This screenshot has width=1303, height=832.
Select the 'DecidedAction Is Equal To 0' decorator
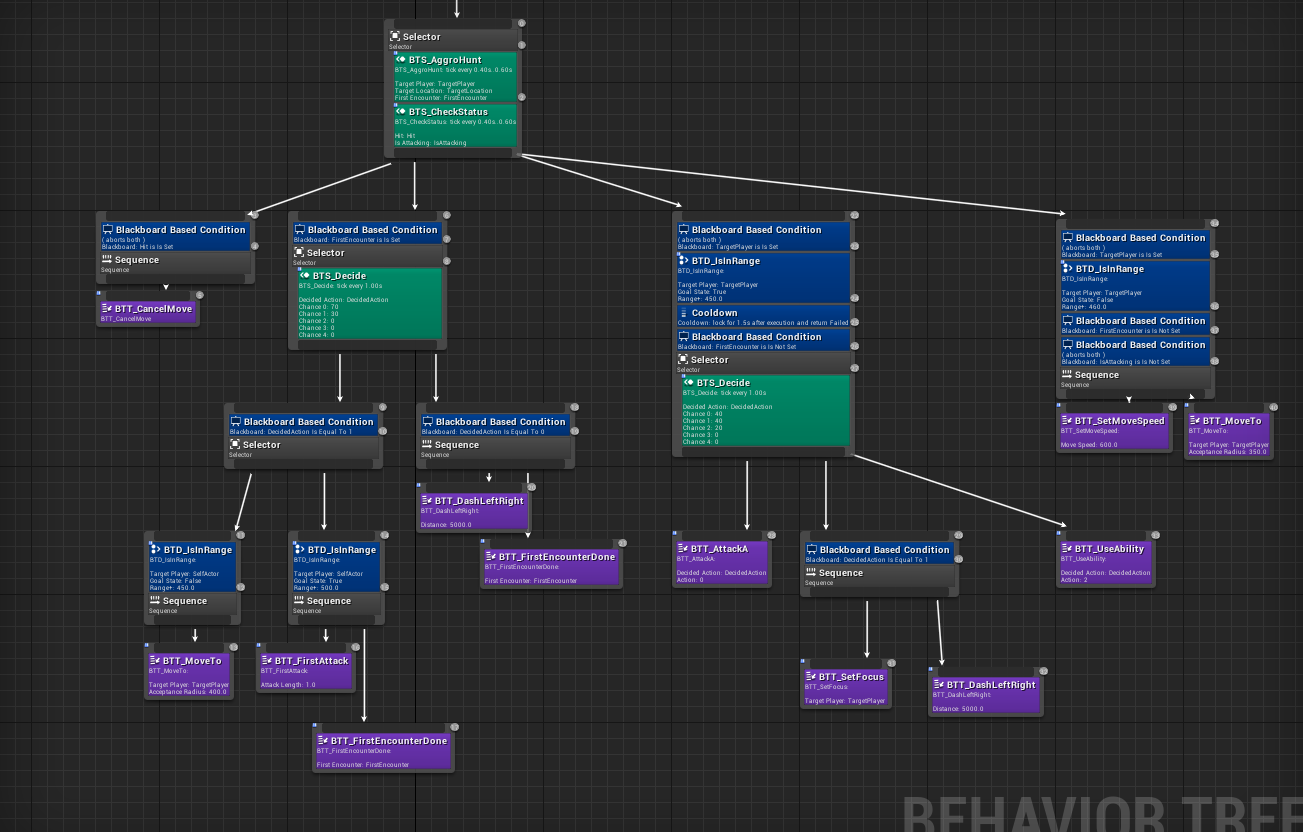pyautogui.click(x=495, y=426)
